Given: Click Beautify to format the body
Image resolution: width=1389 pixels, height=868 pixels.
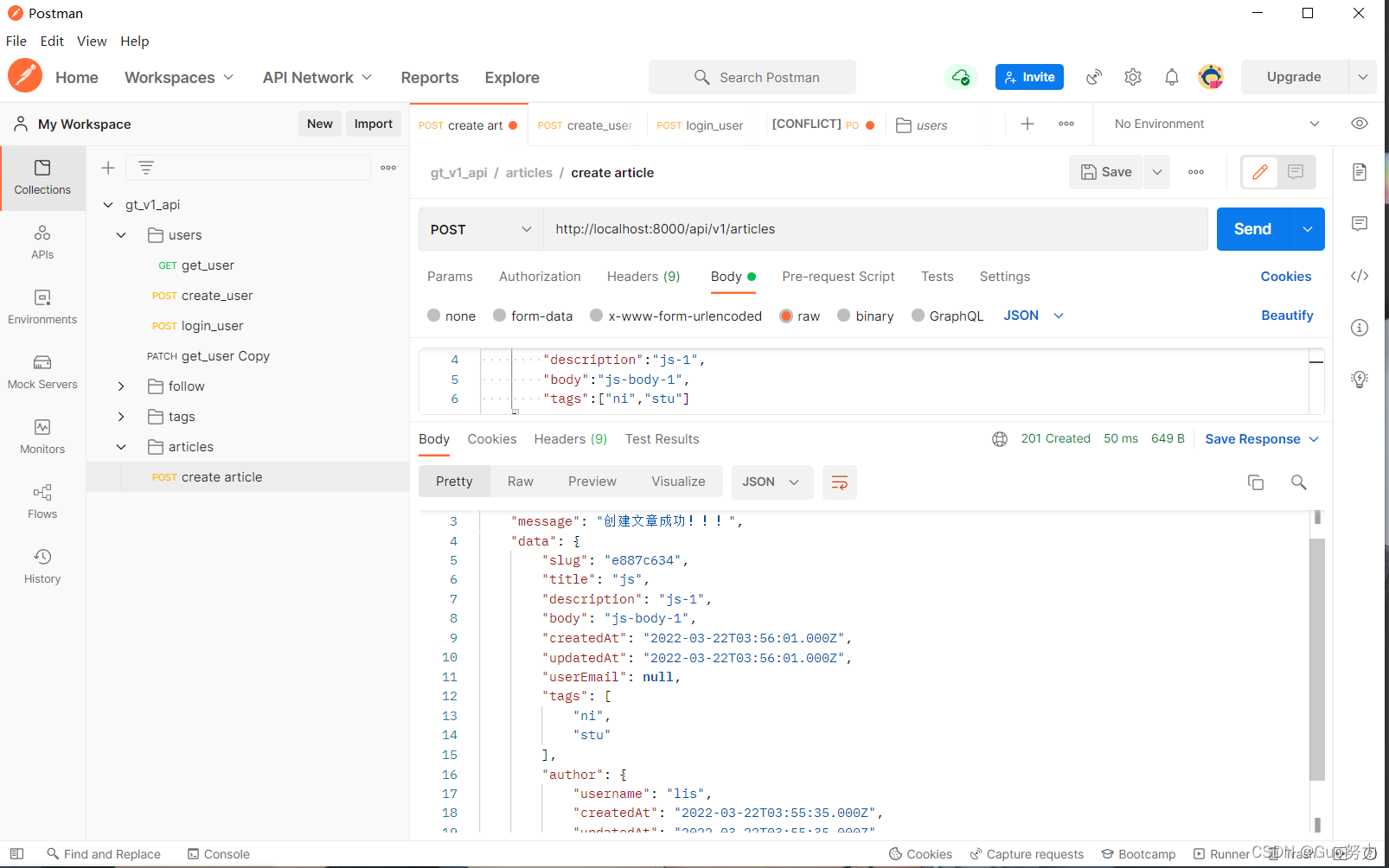Looking at the screenshot, I should pyautogui.click(x=1287, y=316).
